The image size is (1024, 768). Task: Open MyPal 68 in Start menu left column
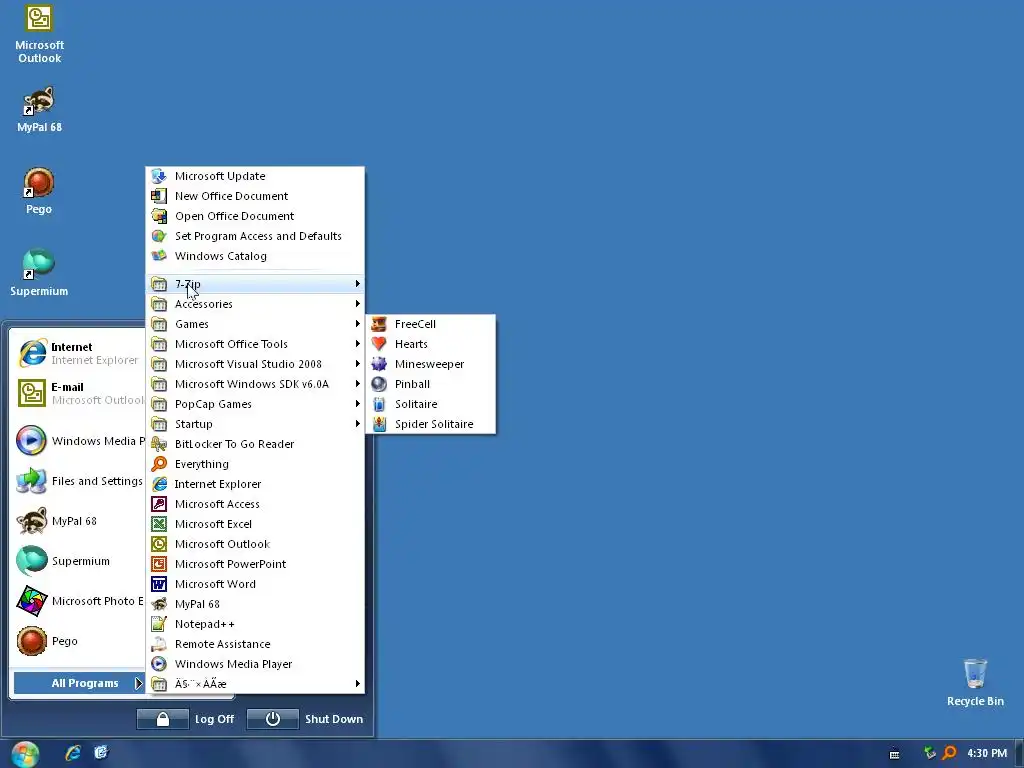tap(78, 521)
